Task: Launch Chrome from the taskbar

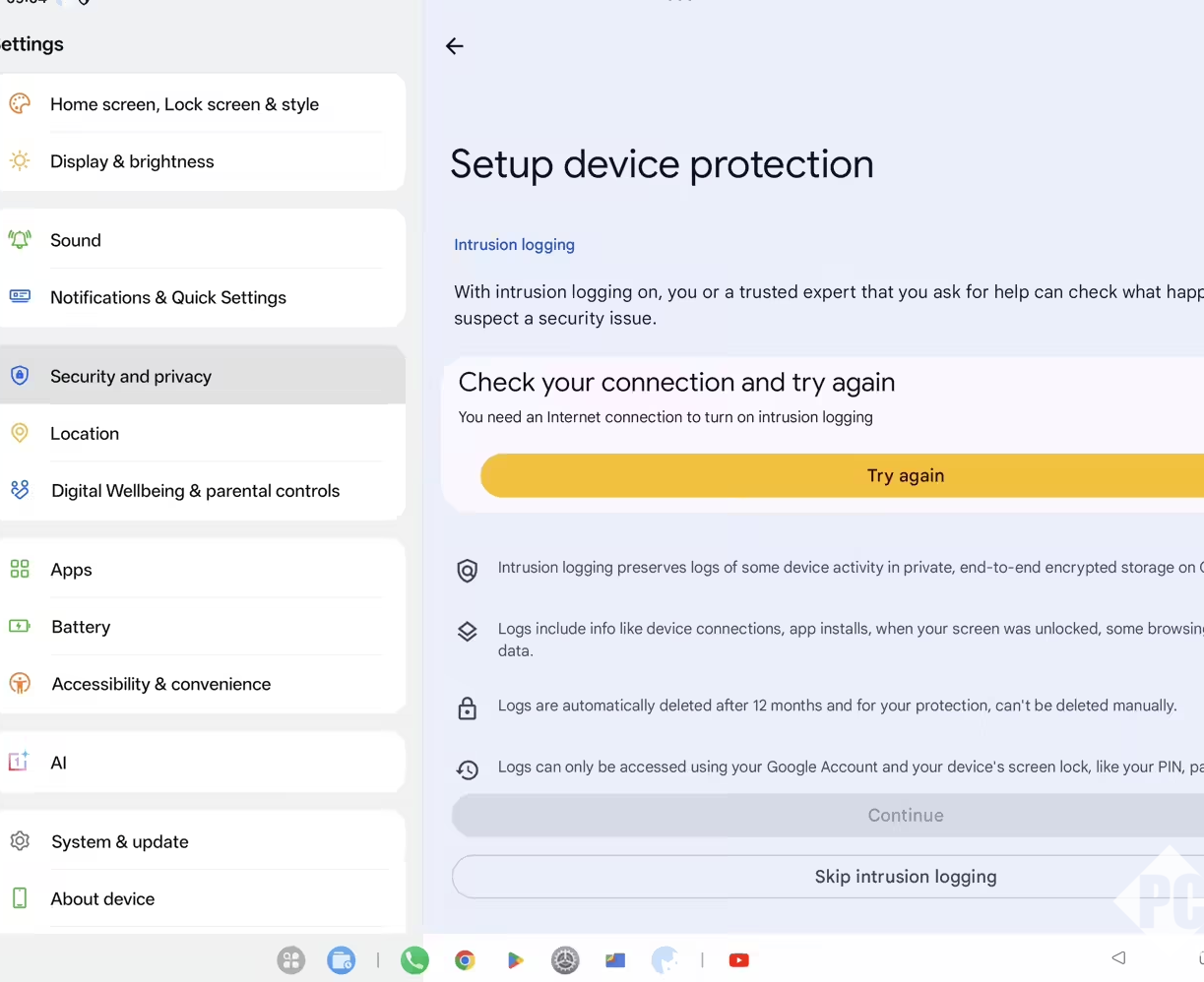Action: [465, 960]
